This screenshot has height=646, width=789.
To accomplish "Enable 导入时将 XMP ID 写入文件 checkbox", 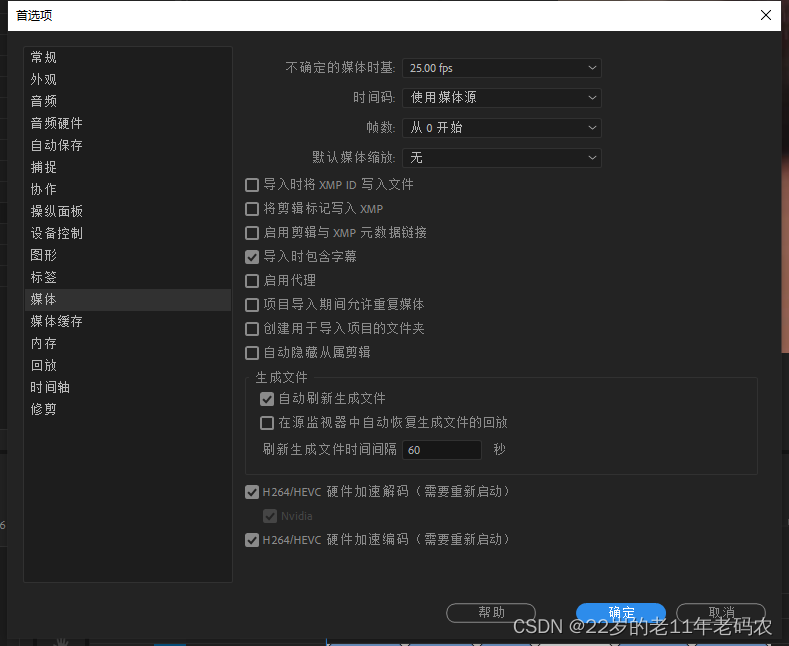I will (x=252, y=185).
